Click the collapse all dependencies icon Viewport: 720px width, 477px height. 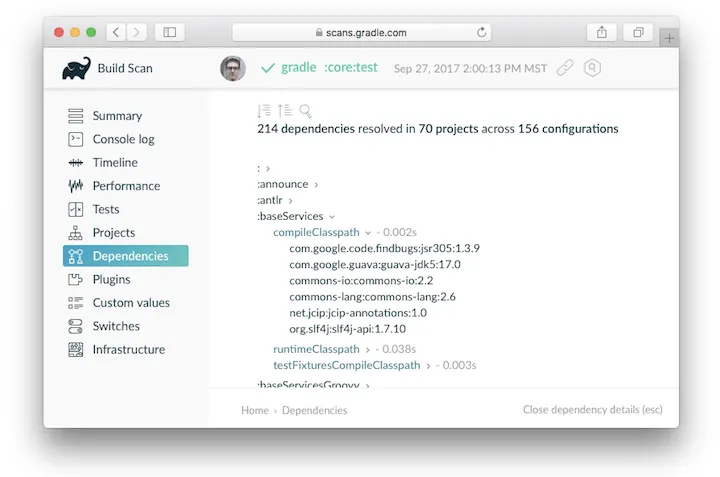(x=285, y=111)
